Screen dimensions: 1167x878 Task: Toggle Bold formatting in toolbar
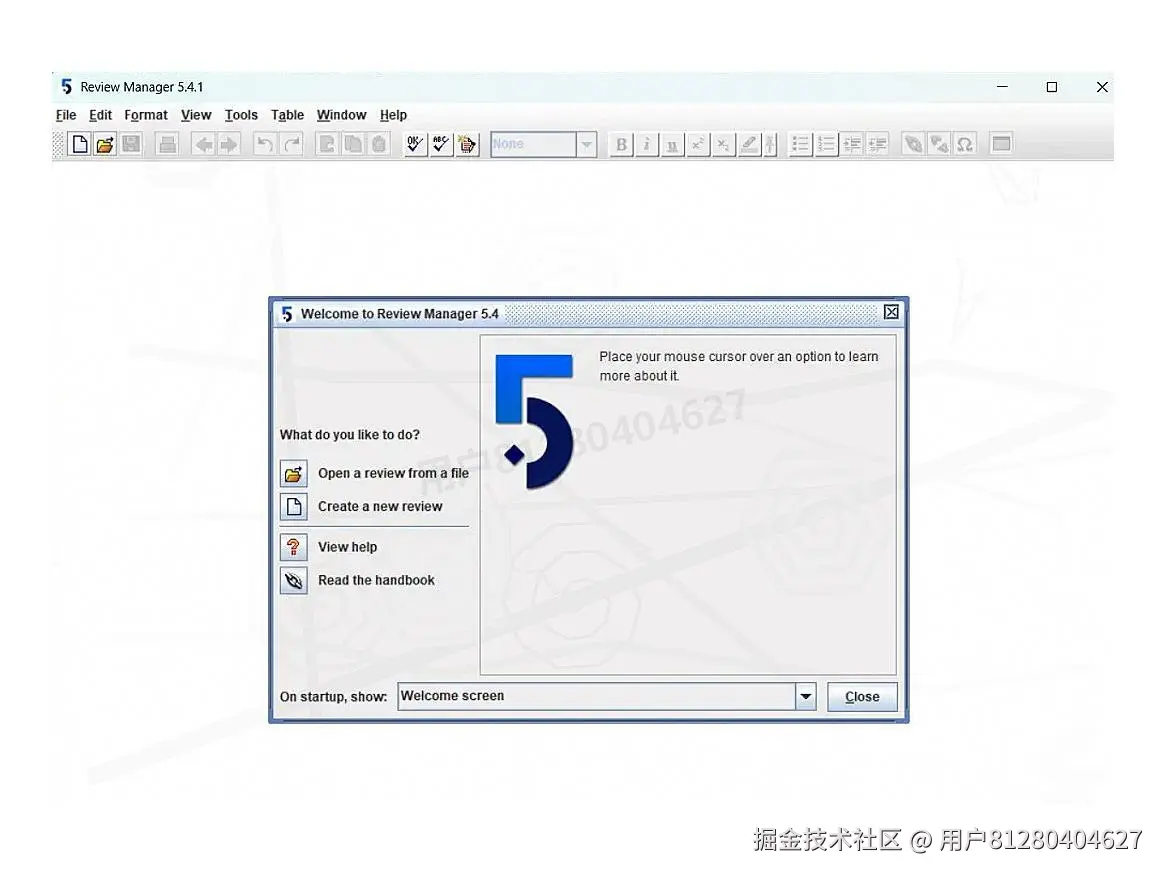tap(621, 144)
